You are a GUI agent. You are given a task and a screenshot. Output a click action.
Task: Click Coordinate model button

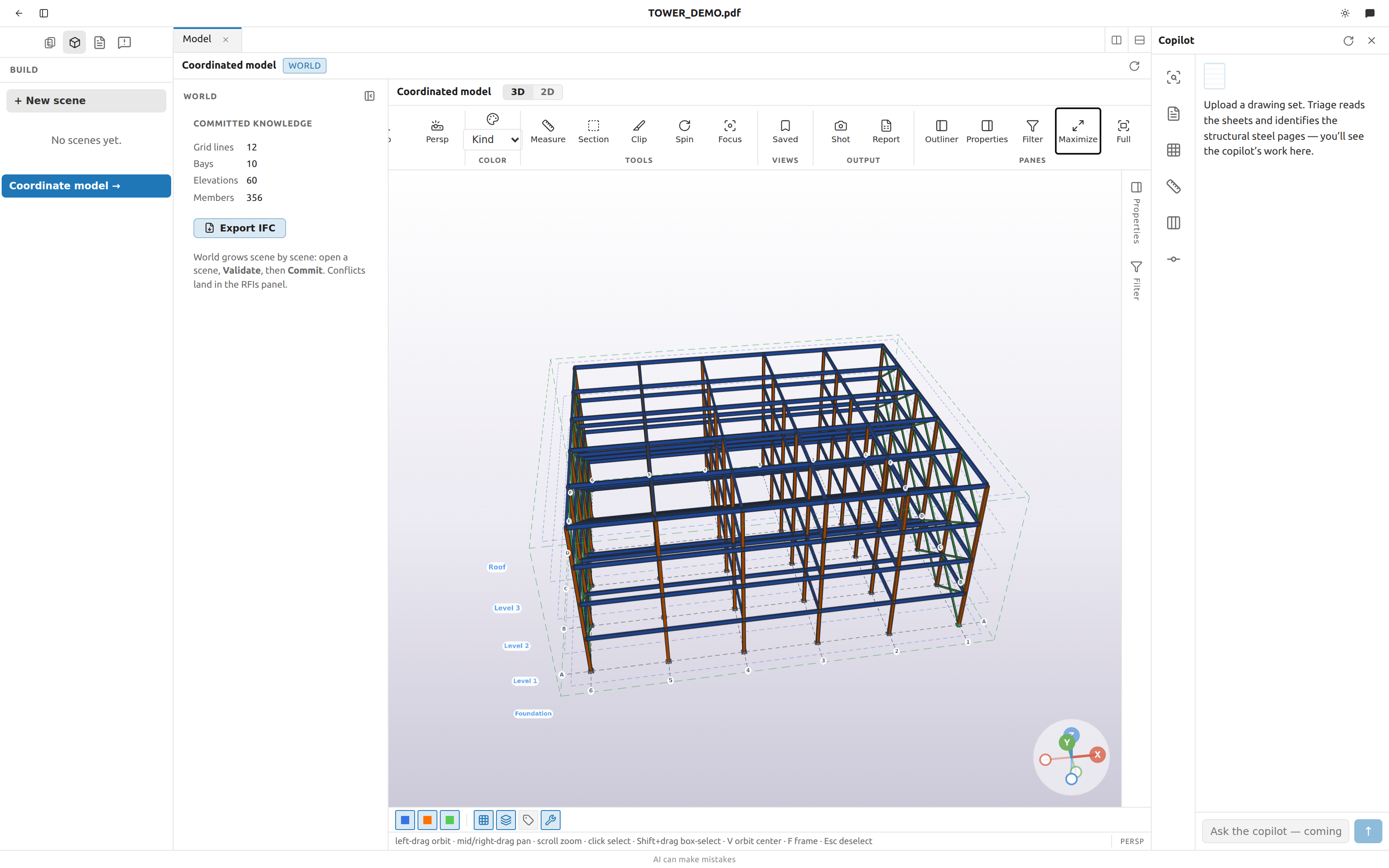pos(86,186)
